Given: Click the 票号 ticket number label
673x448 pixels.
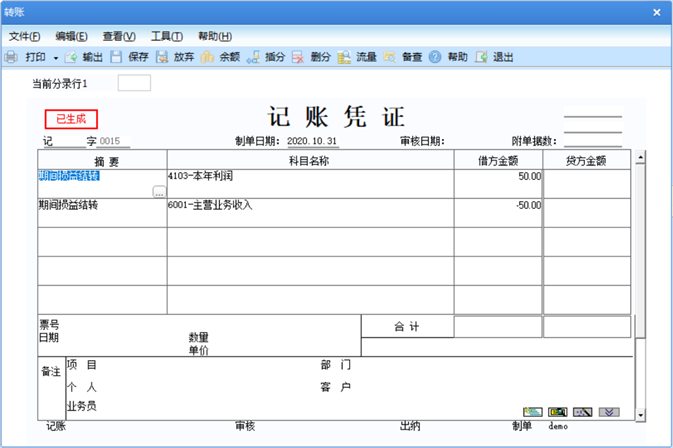Looking at the screenshot, I should click(x=49, y=324).
